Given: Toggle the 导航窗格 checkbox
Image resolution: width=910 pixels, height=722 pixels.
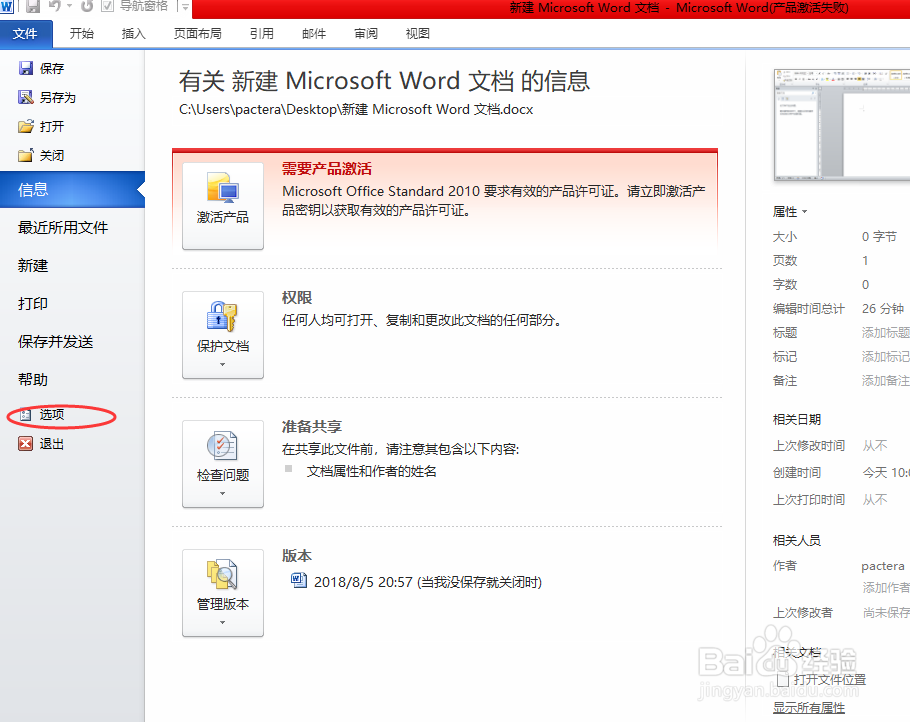Looking at the screenshot, I should pyautogui.click(x=107, y=6).
